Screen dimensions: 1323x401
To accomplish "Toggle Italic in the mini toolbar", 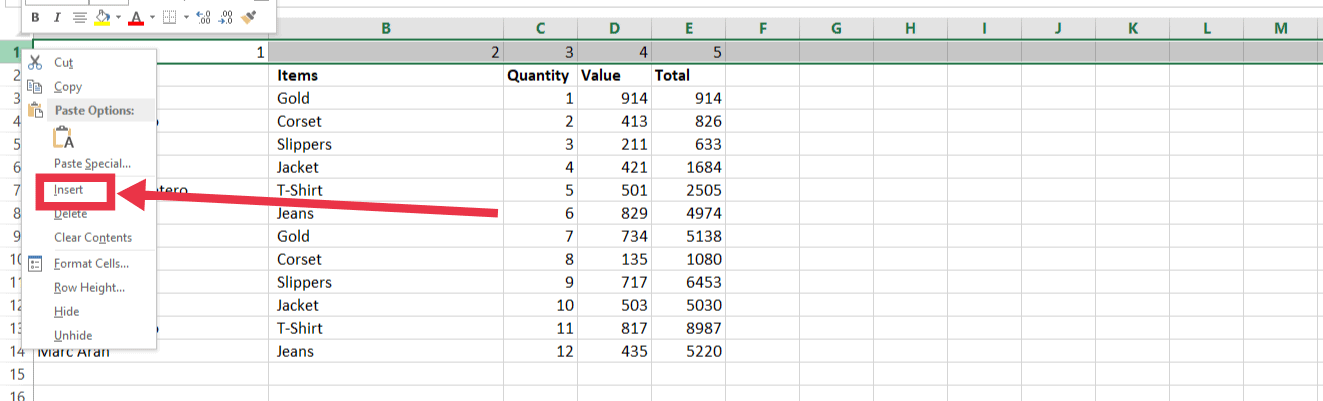I will (57, 17).
